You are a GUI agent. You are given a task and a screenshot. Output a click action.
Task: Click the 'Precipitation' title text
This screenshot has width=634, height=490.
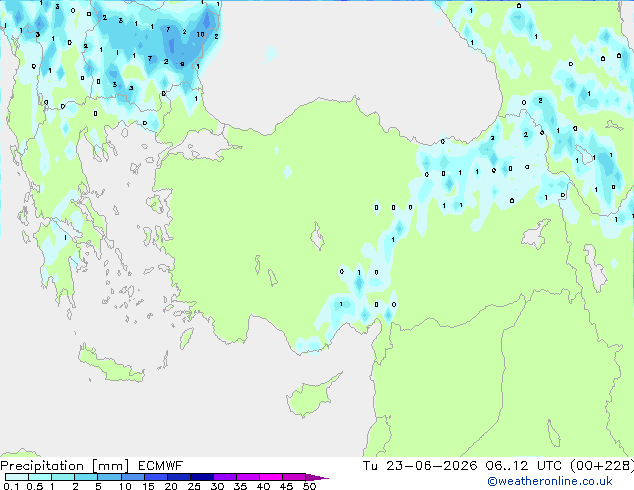point(42,466)
